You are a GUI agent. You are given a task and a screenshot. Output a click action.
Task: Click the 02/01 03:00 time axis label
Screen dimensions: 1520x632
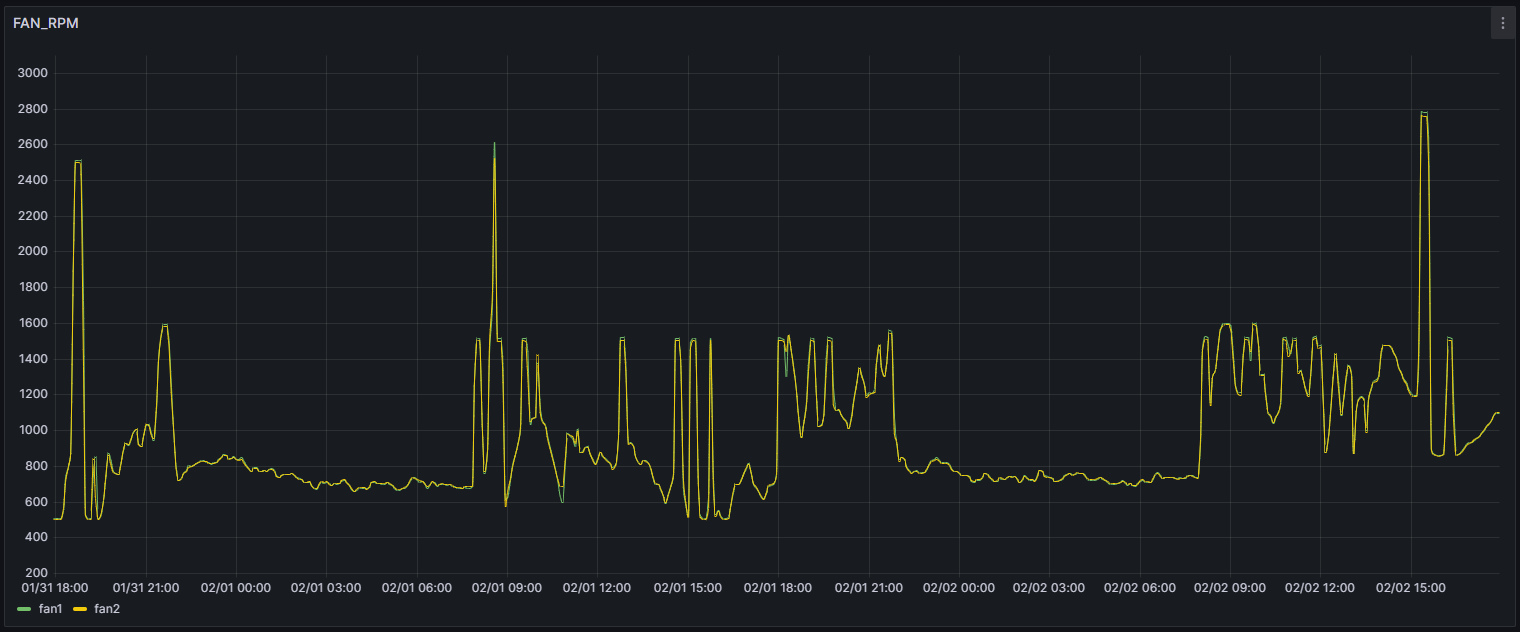(x=326, y=588)
